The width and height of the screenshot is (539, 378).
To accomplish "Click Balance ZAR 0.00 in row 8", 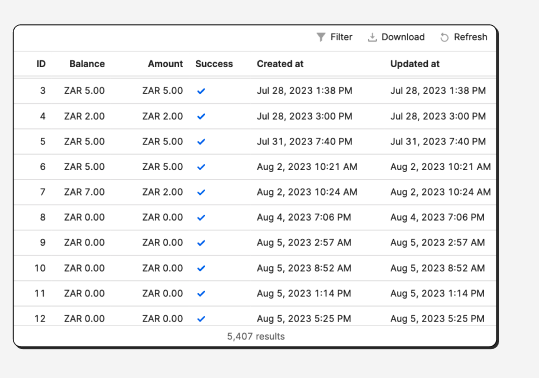I will [x=84, y=217].
